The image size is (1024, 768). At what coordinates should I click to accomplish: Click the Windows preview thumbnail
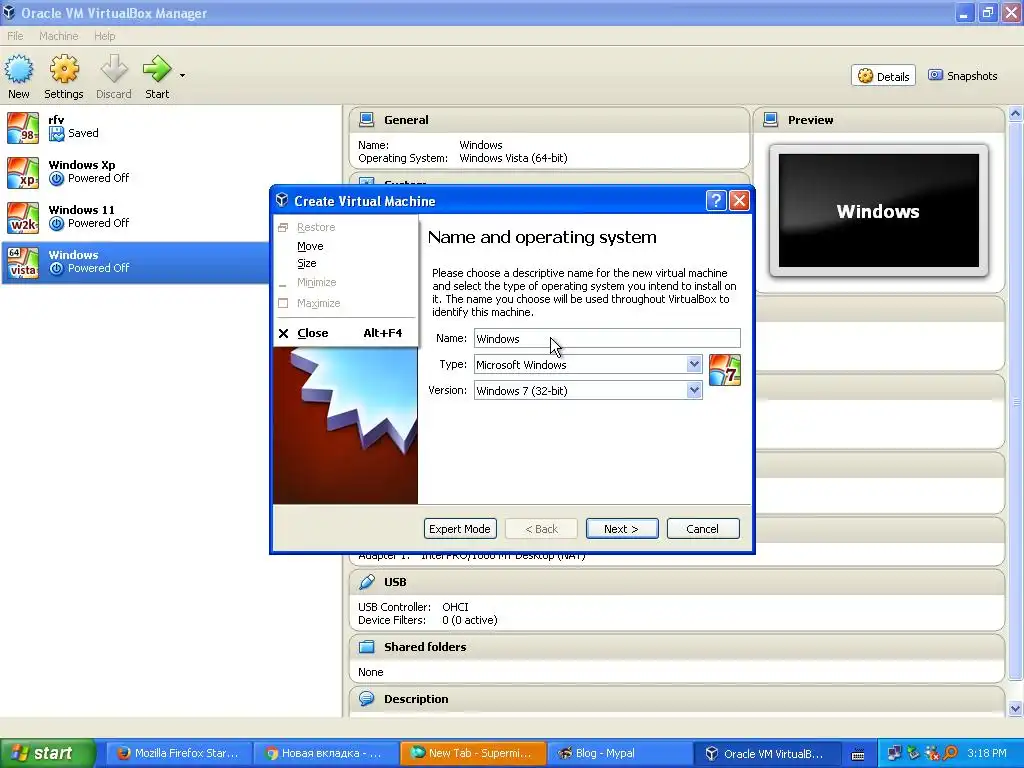[x=878, y=211]
